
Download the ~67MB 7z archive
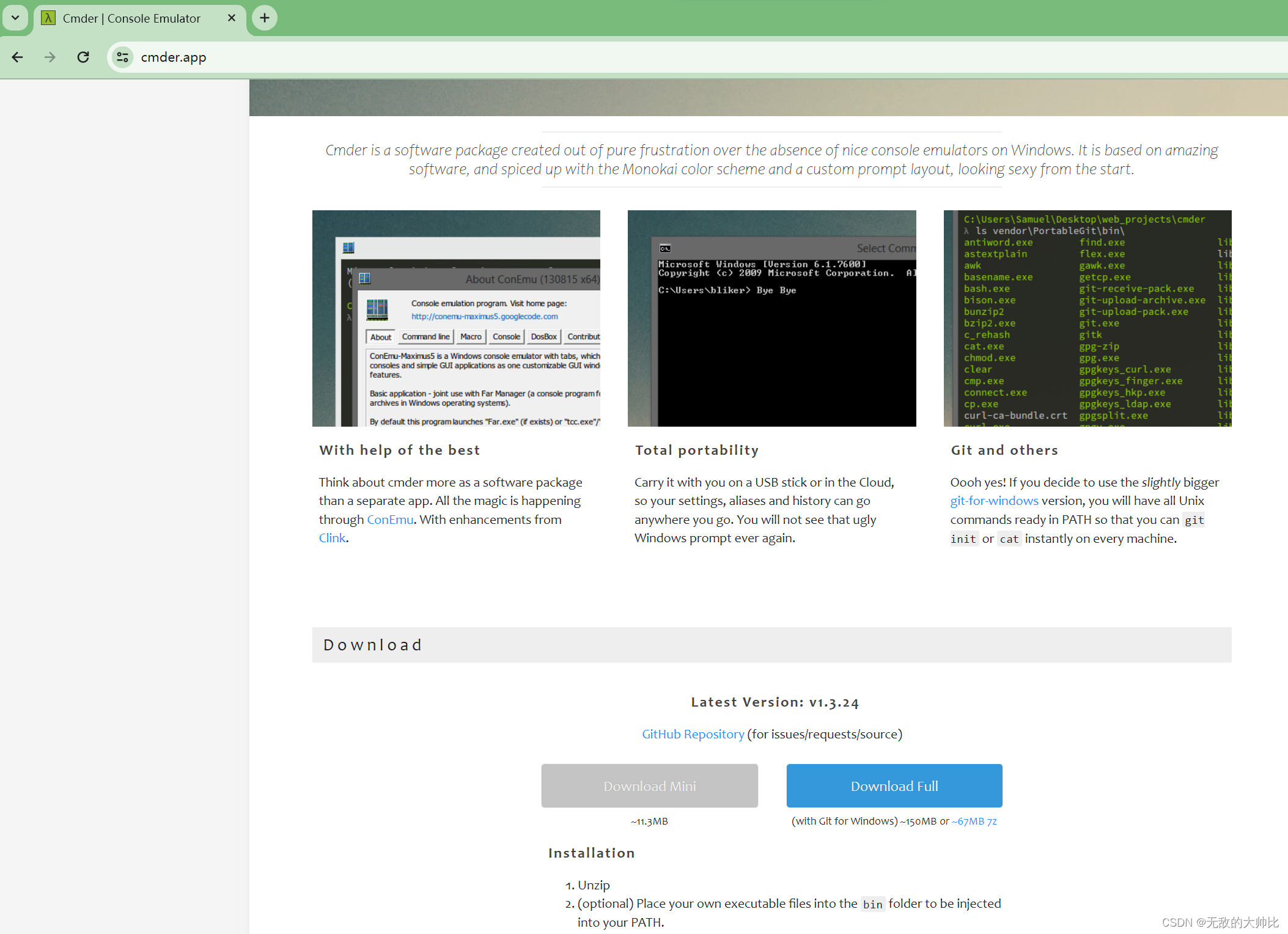pyautogui.click(x=975, y=821)
